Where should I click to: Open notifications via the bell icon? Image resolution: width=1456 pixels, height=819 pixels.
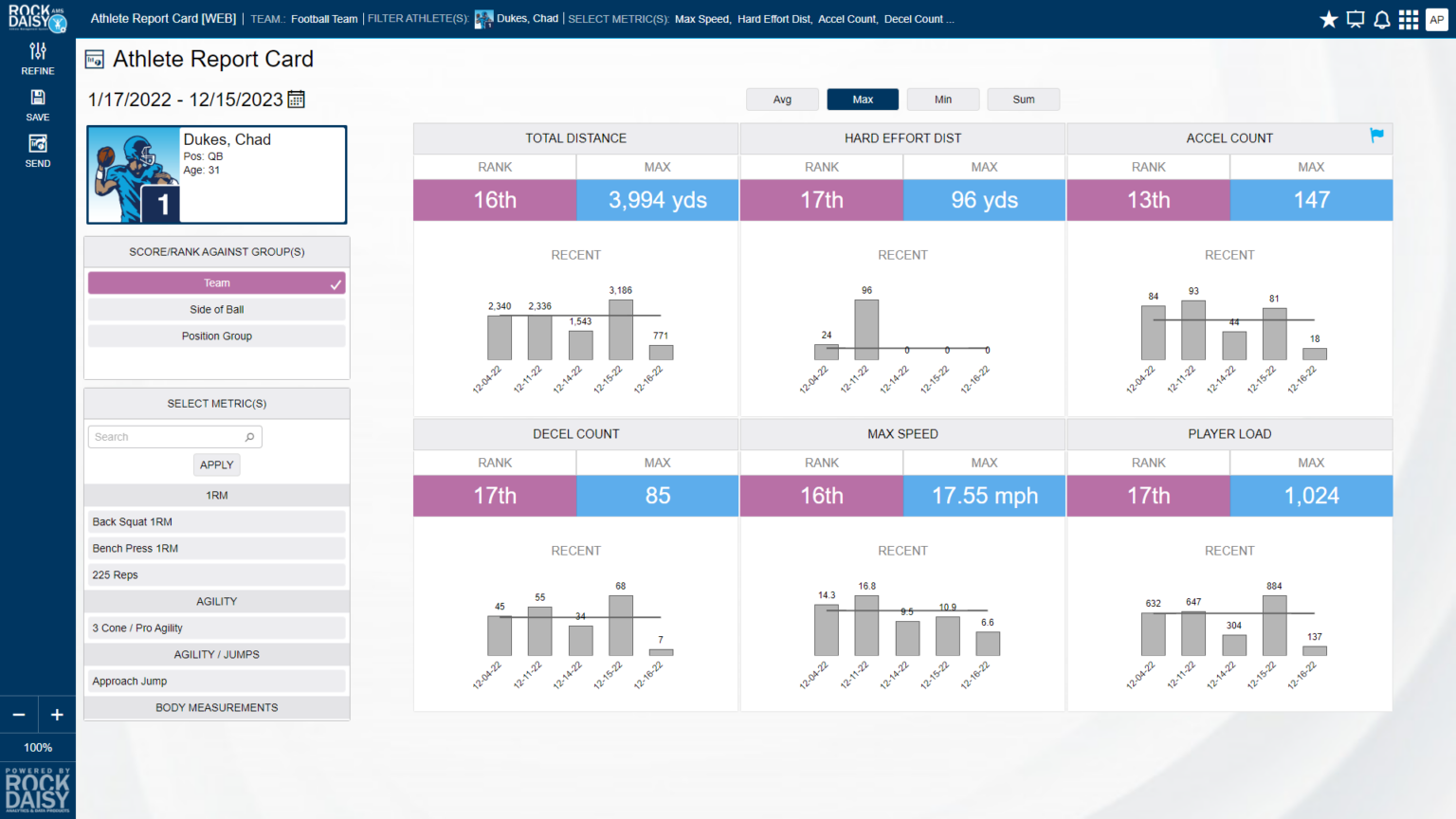click(1382, 19)
